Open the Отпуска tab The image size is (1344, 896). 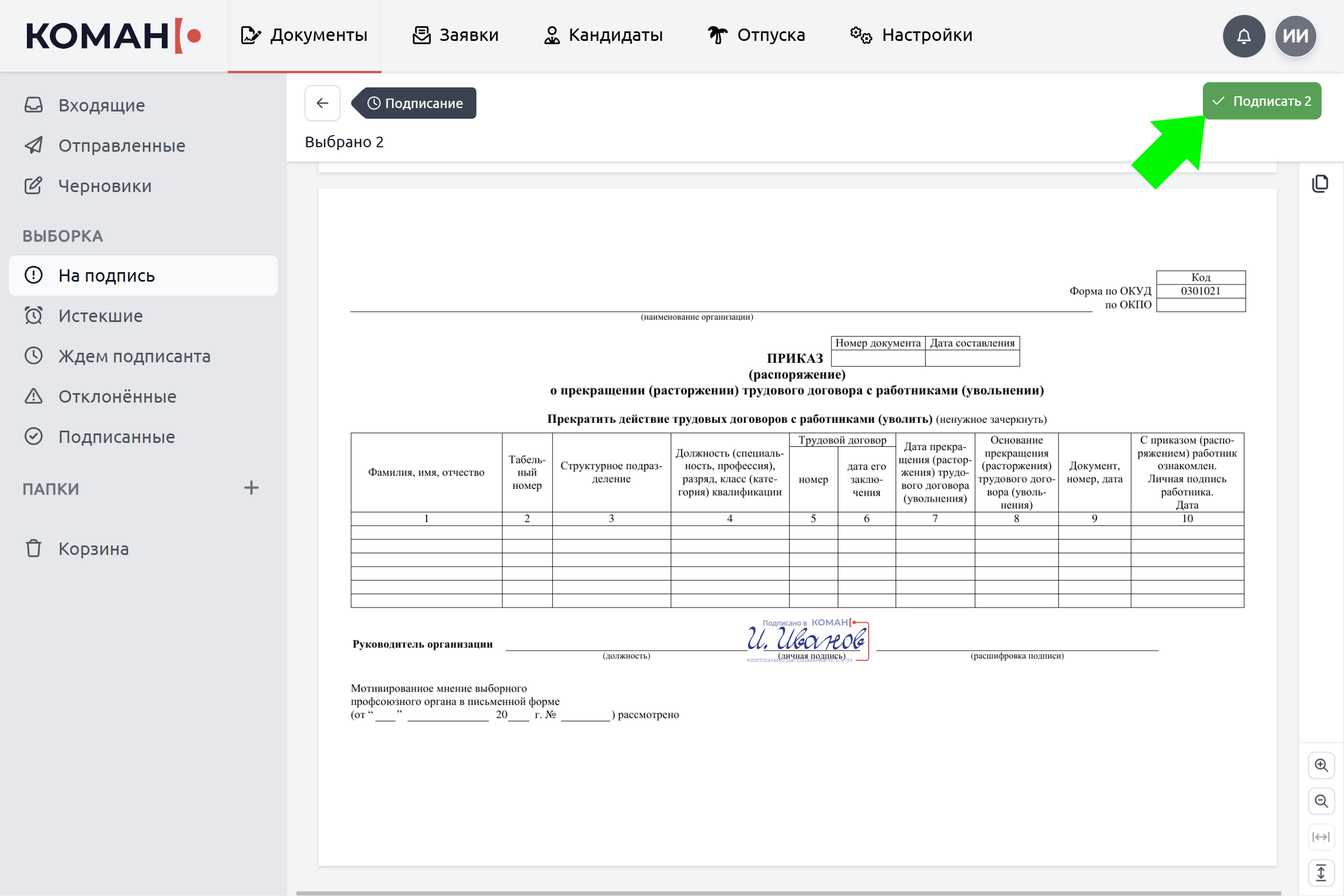756,35
